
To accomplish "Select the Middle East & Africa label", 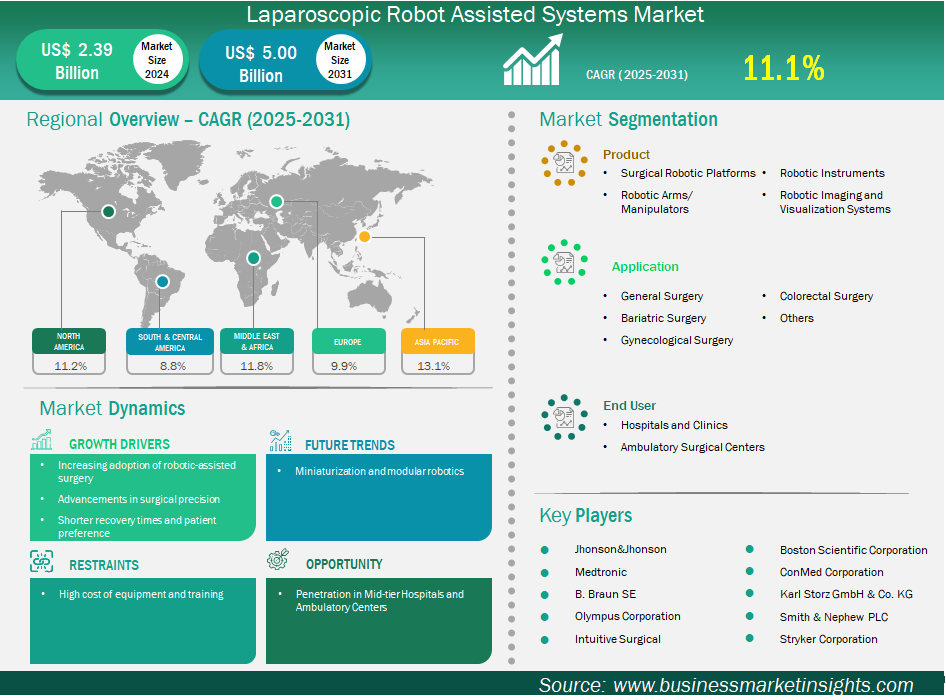I will (x=257, y=342).
